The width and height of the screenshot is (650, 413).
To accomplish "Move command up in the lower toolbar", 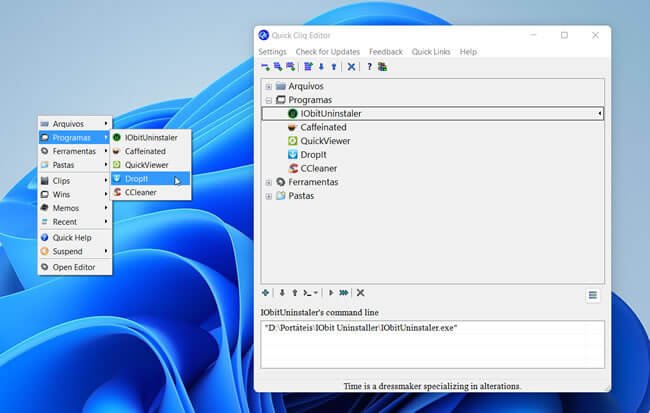I will tap(295, 293).
